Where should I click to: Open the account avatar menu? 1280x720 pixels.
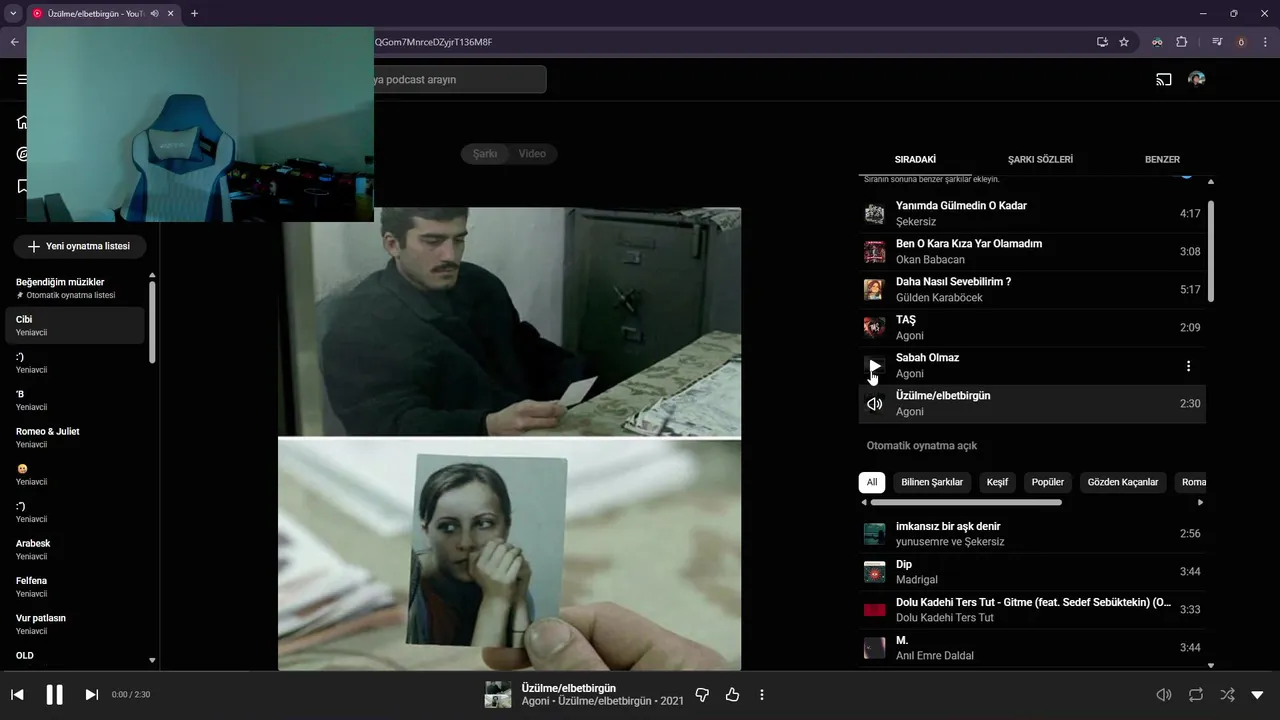[1196, 79]
